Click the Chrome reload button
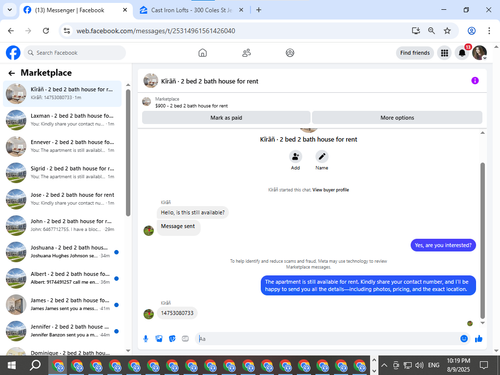This screenshot has width=500, height=375. click(x=46, y=31)
